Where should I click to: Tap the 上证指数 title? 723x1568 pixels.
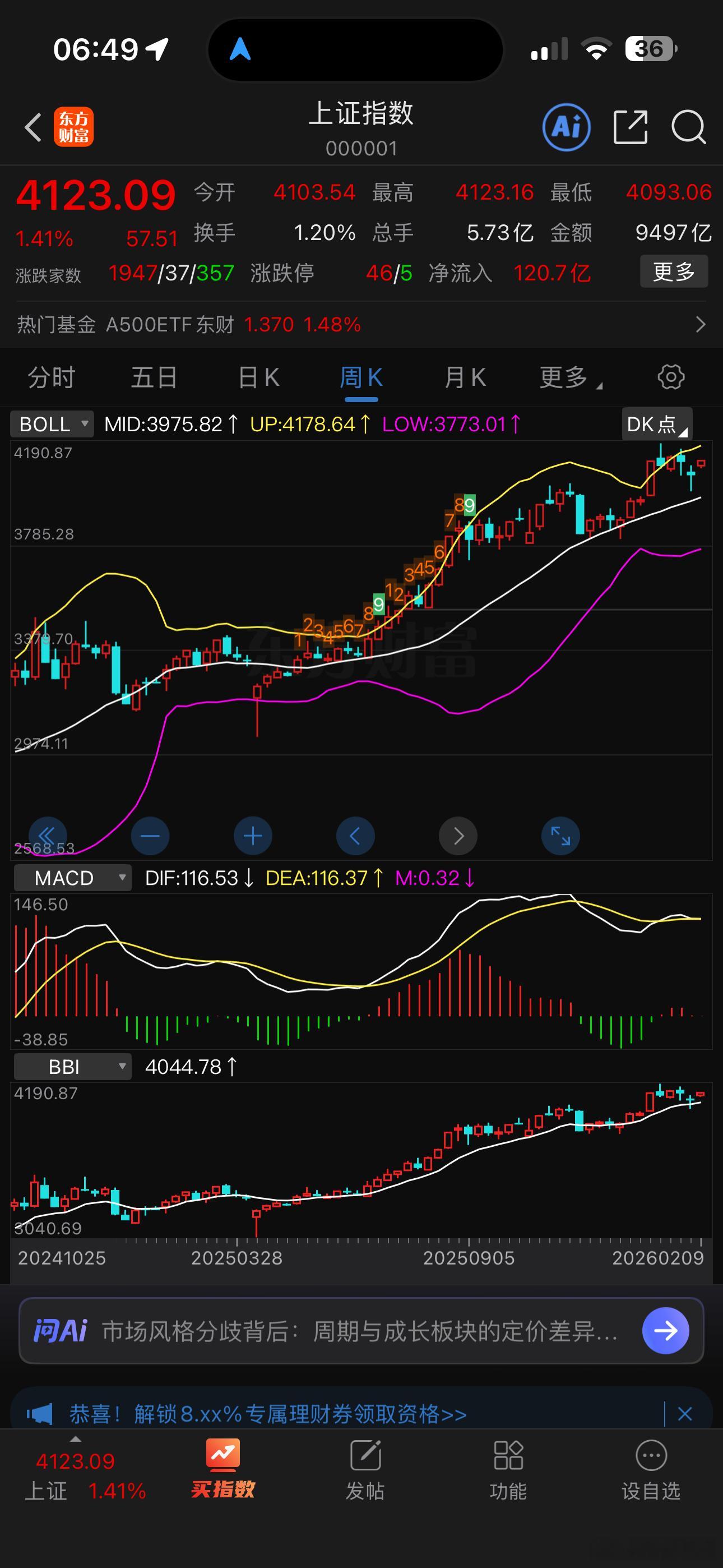pos(361,113)
